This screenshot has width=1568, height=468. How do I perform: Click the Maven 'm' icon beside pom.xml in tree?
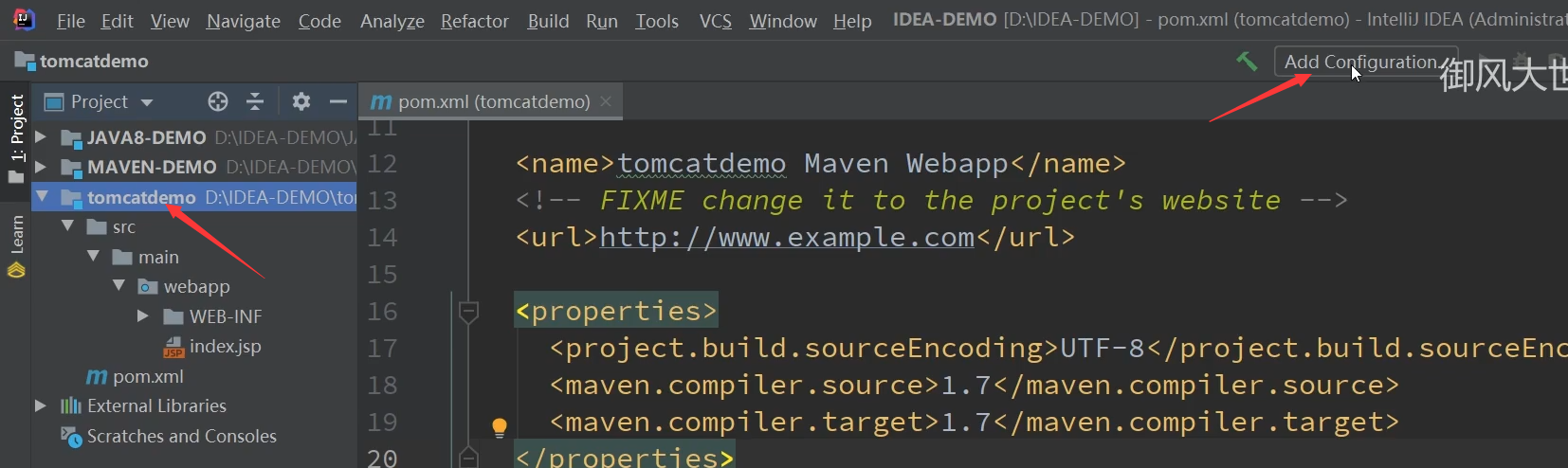pos(97,377)
